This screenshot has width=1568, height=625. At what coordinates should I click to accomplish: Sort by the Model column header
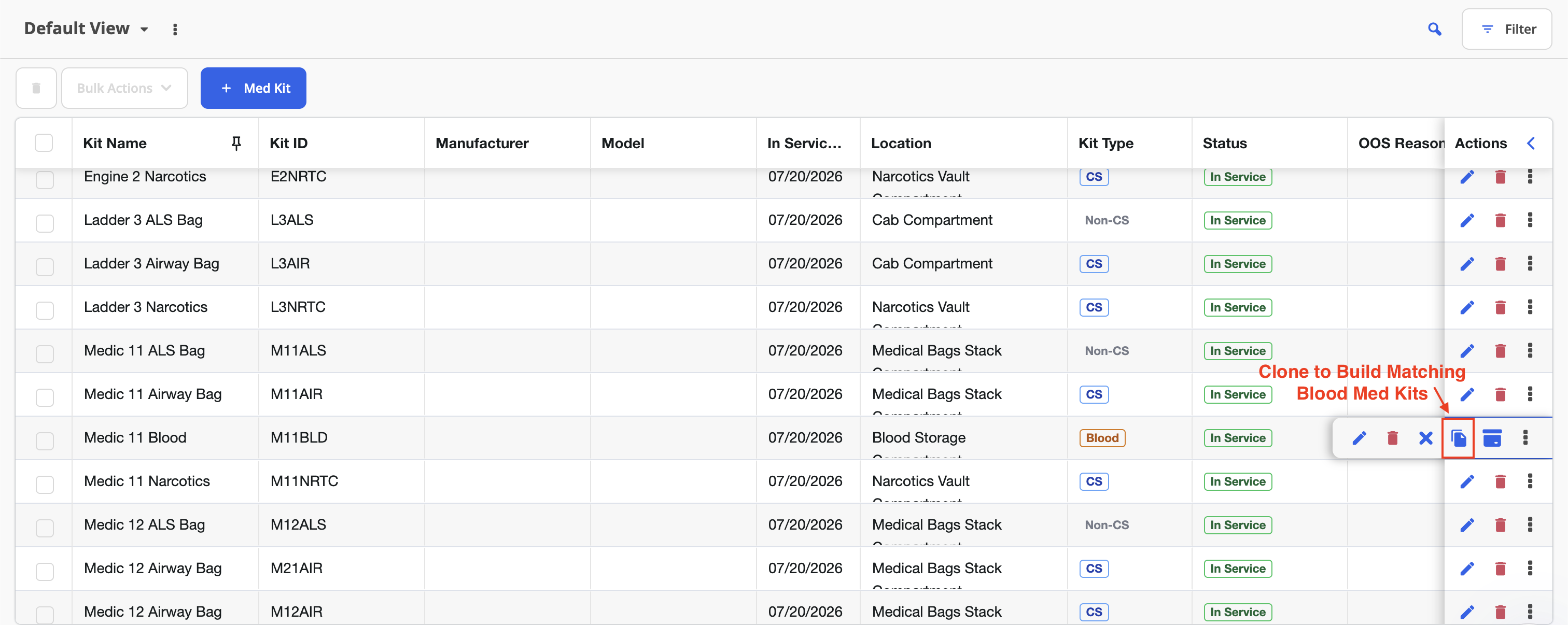click(622, 143)
